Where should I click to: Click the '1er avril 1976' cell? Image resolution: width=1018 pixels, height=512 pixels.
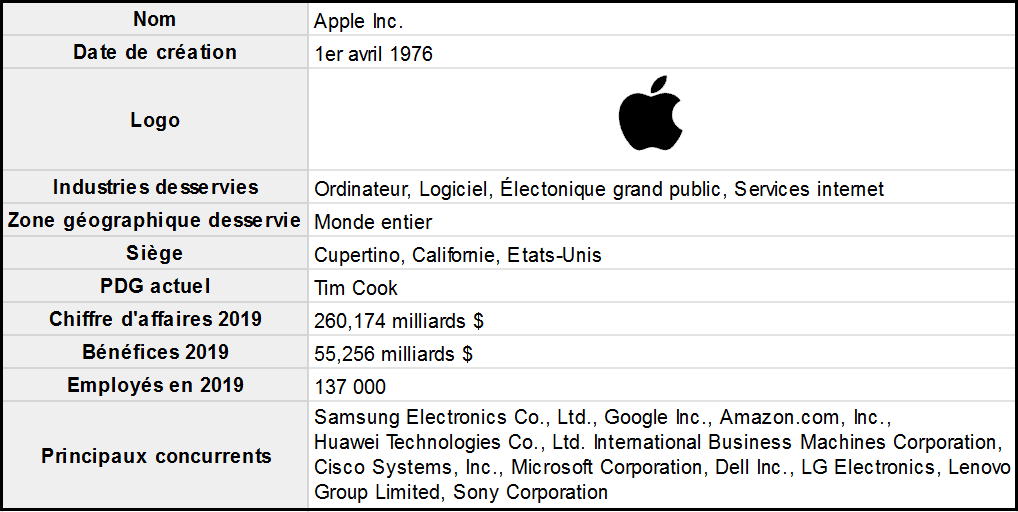[374, 54]
